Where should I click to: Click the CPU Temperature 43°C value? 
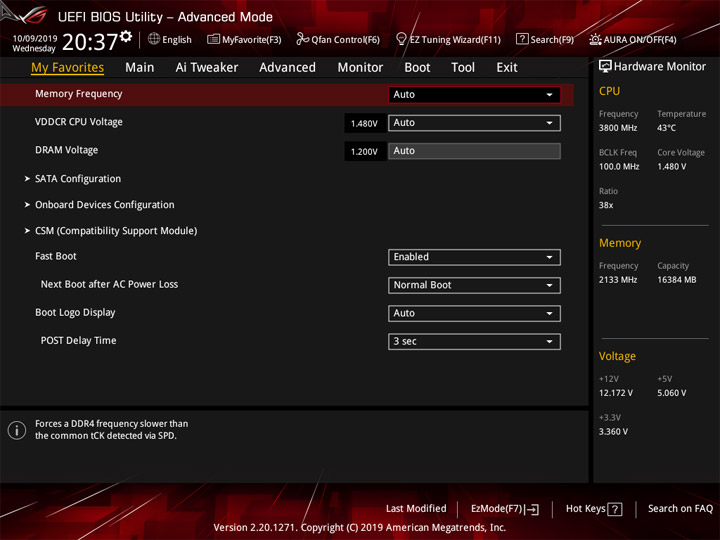pyautogui.click(x=666, y=128)
